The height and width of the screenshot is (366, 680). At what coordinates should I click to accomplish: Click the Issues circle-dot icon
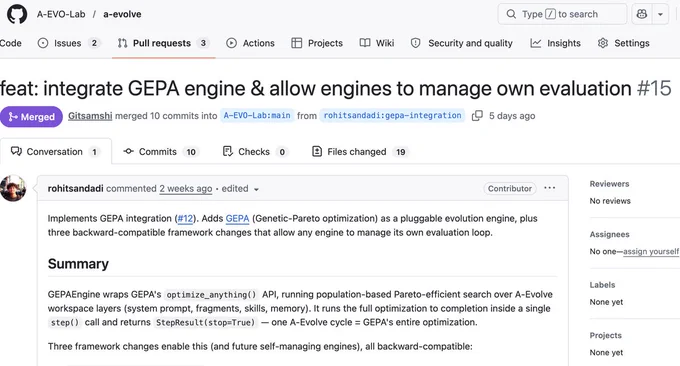(x=43, y=43)
